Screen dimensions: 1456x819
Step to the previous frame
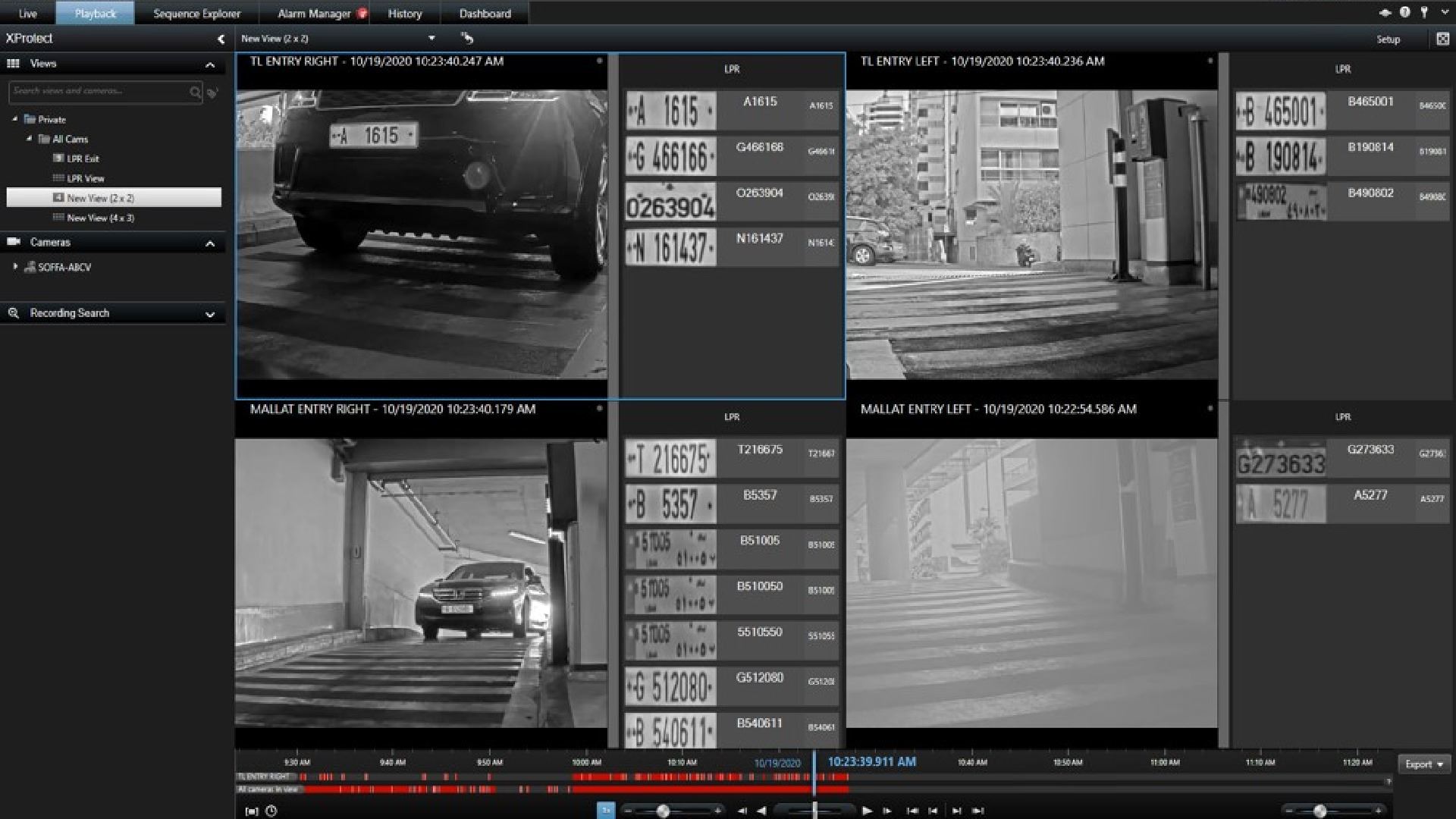742,811
